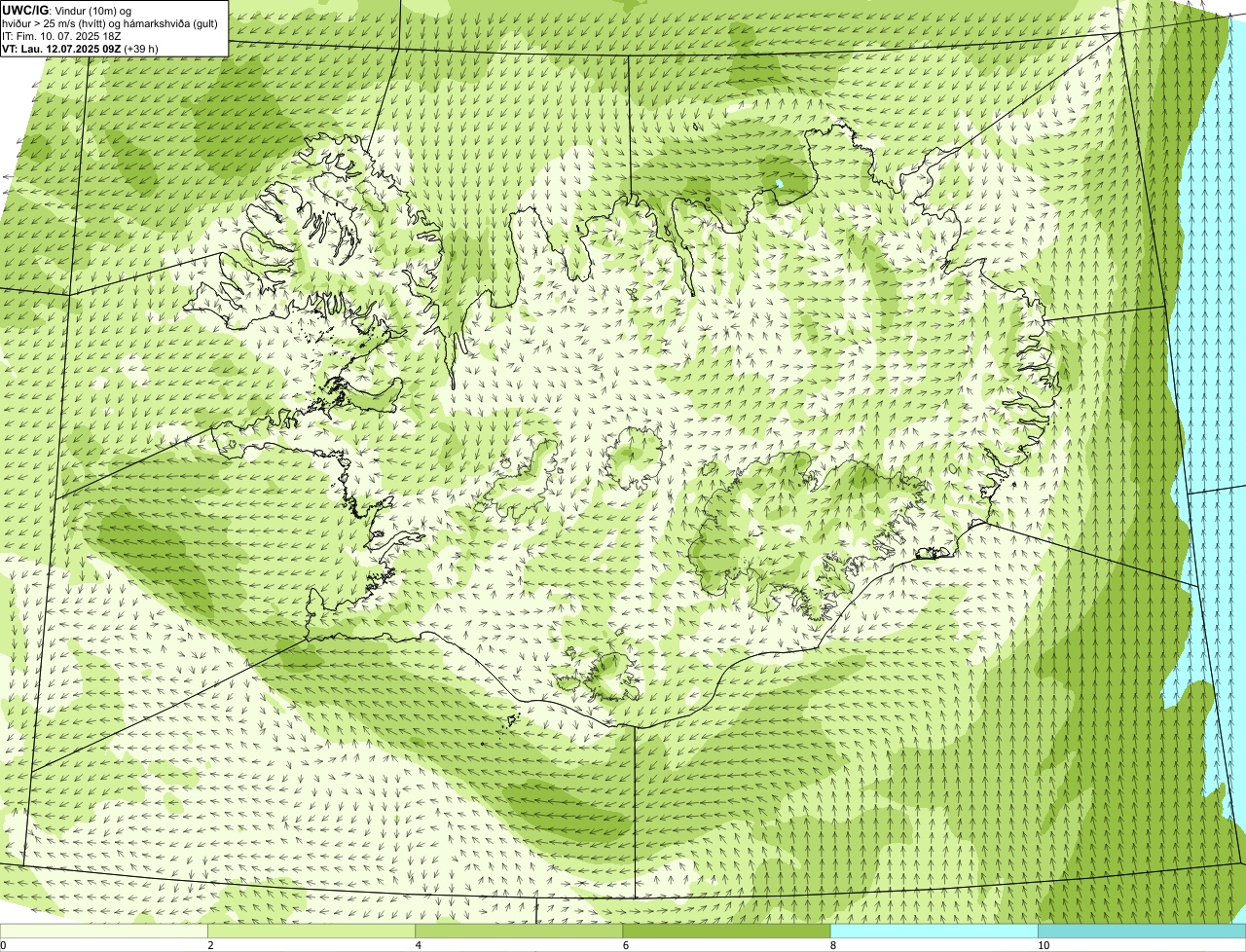Click the dark green 6–8 legend swatch

[x=726, y=931]
